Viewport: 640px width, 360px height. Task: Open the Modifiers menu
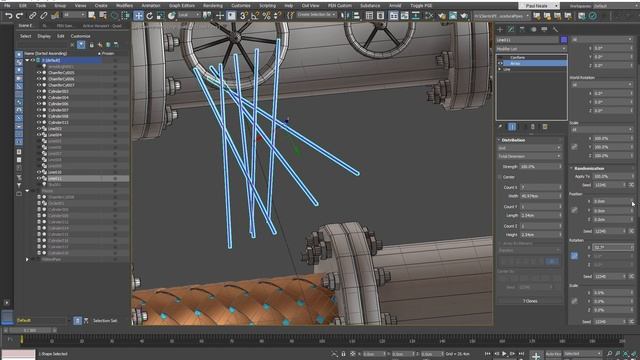pos(124,6)
